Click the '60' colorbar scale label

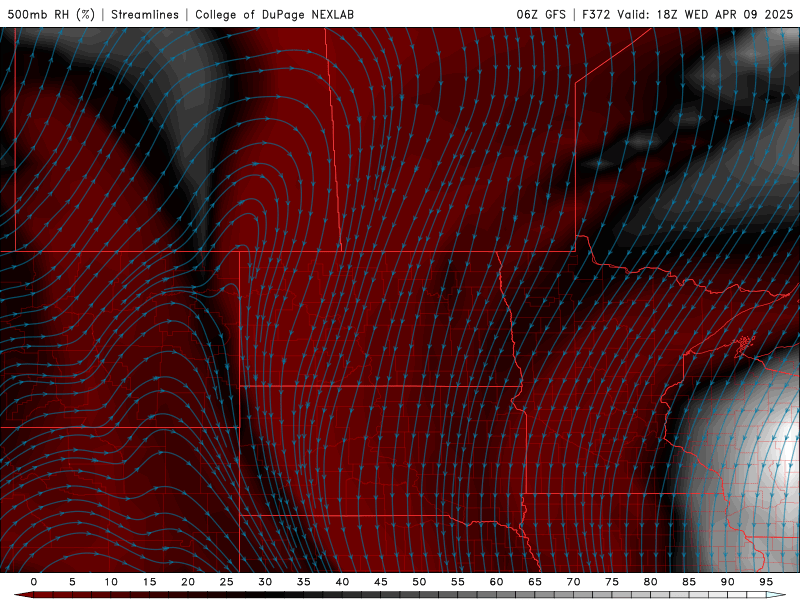click(x=496, y=582)
